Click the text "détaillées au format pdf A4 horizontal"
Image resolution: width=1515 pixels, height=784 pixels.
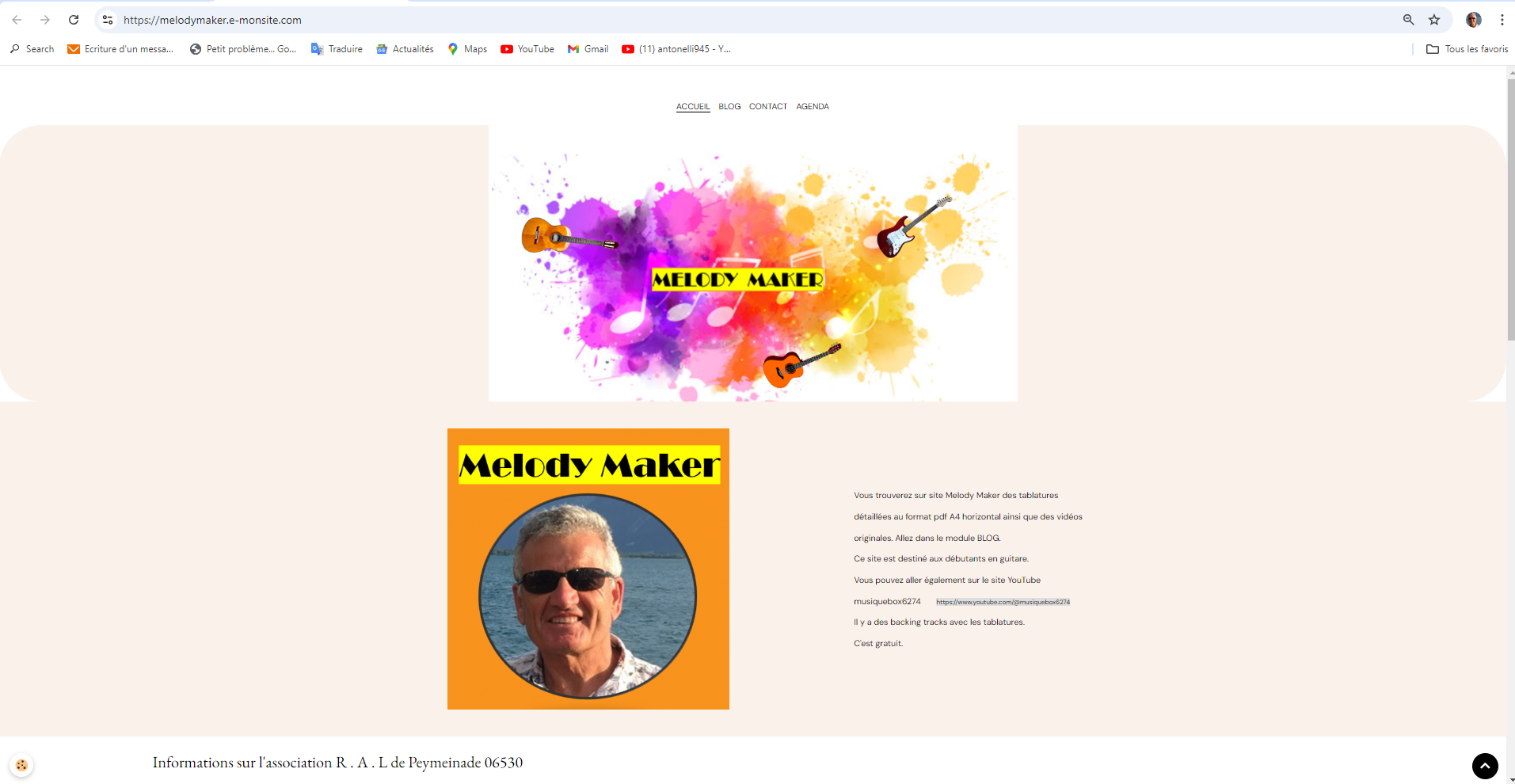coord(927,516)
